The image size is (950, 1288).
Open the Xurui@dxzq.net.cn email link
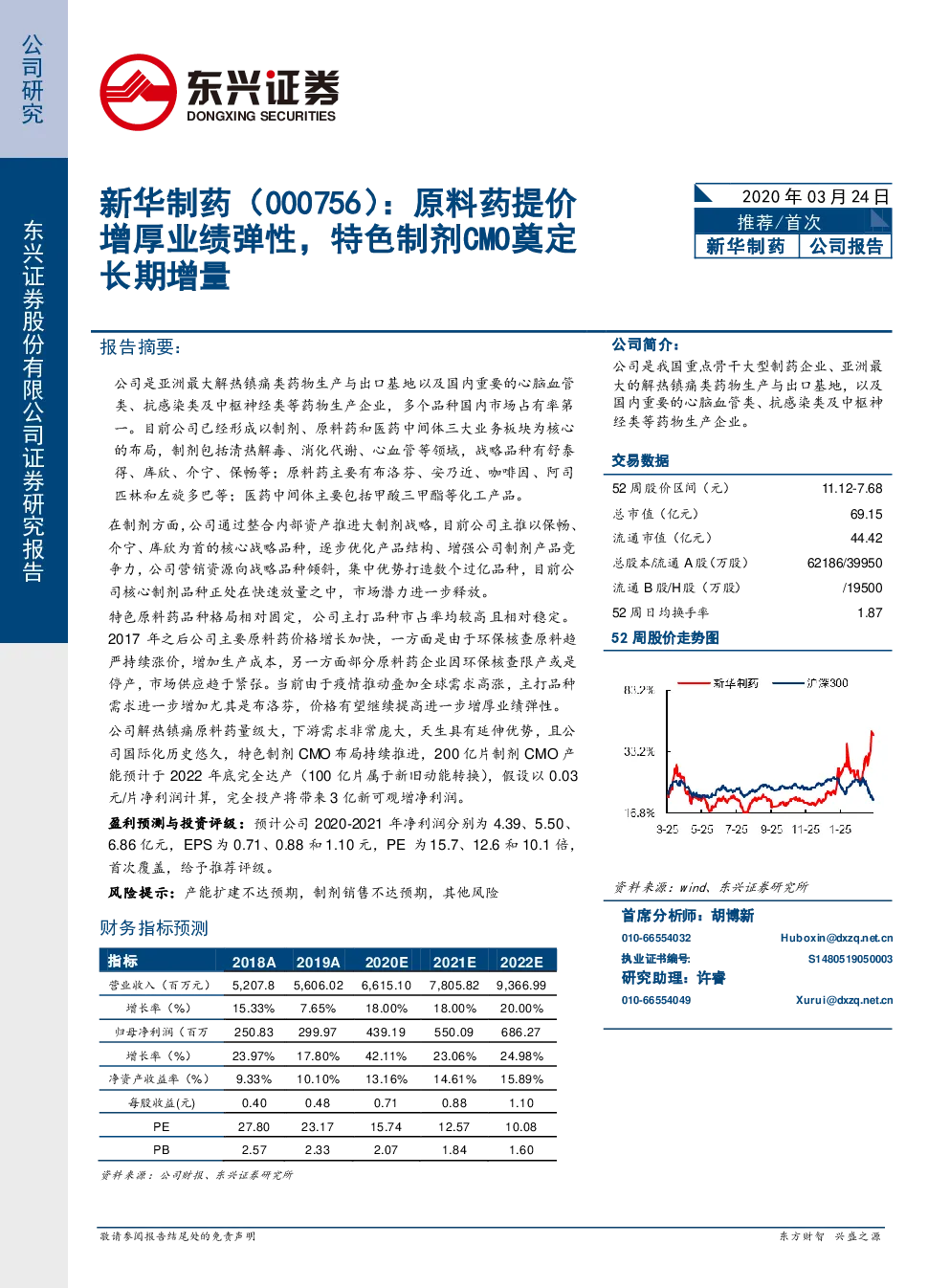click(844, 1000)
